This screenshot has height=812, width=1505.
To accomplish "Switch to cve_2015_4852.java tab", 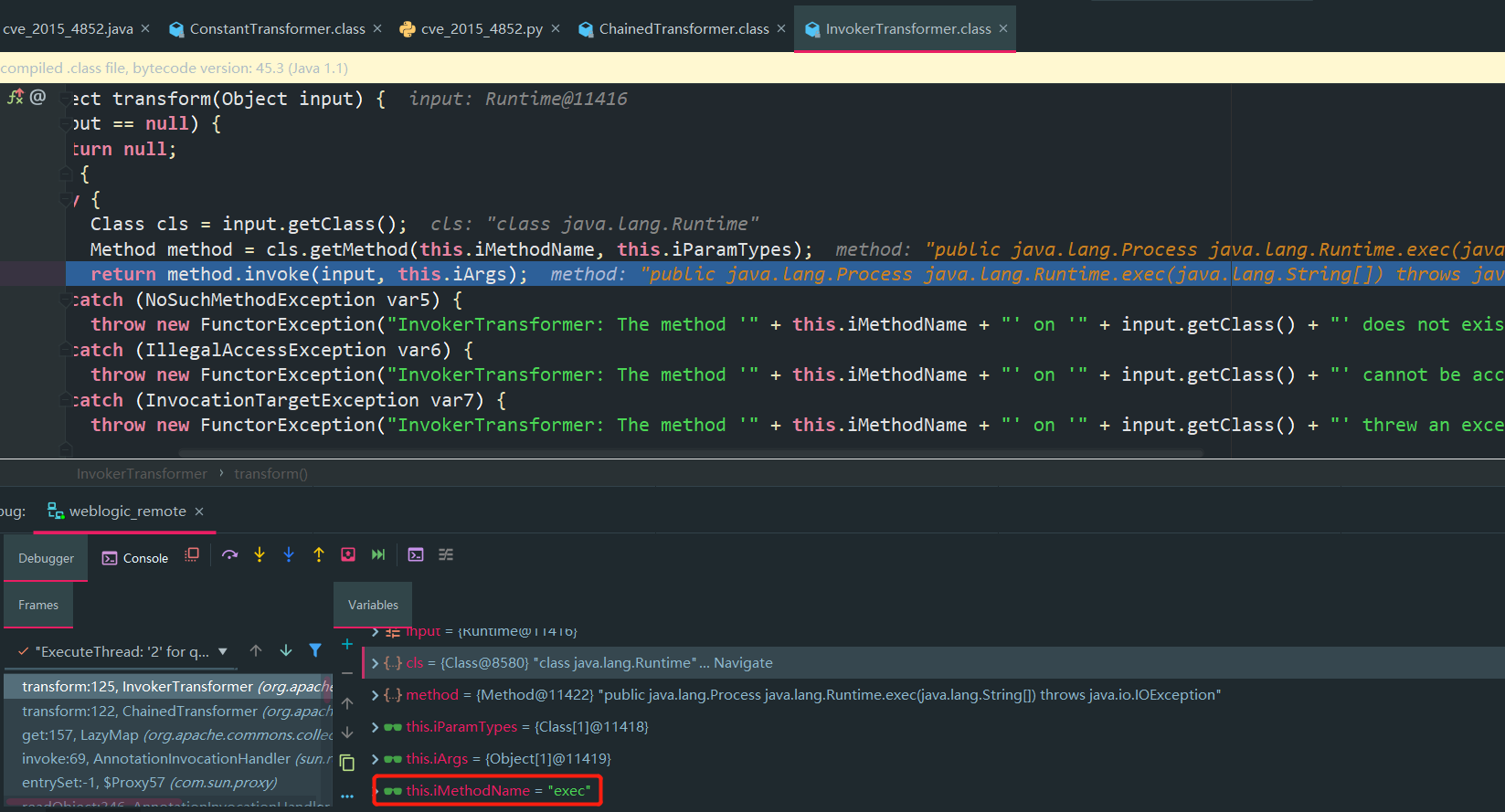I will [68, 29].
